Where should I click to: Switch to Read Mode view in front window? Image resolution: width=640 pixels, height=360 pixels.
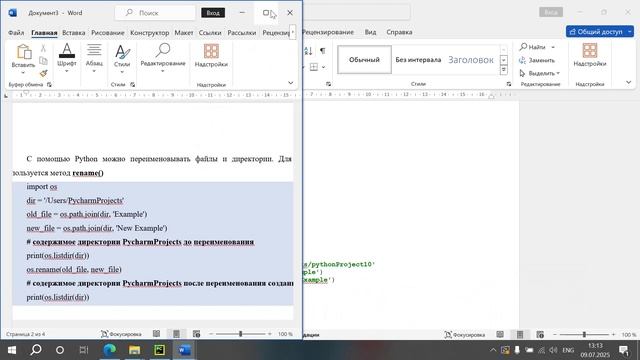point(156,334)
